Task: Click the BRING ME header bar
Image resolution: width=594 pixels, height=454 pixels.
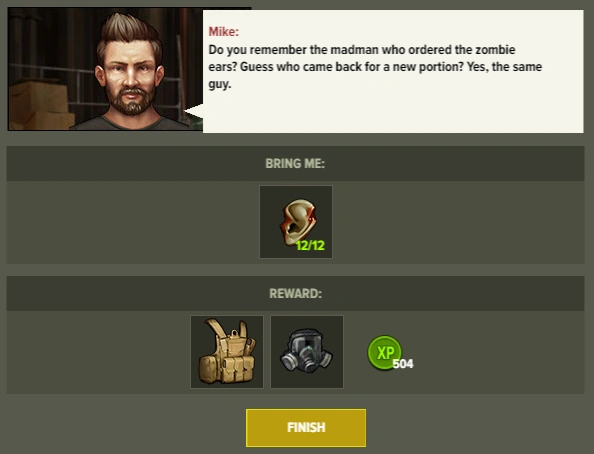Action: pyautogui.click(x=295, y=163)
